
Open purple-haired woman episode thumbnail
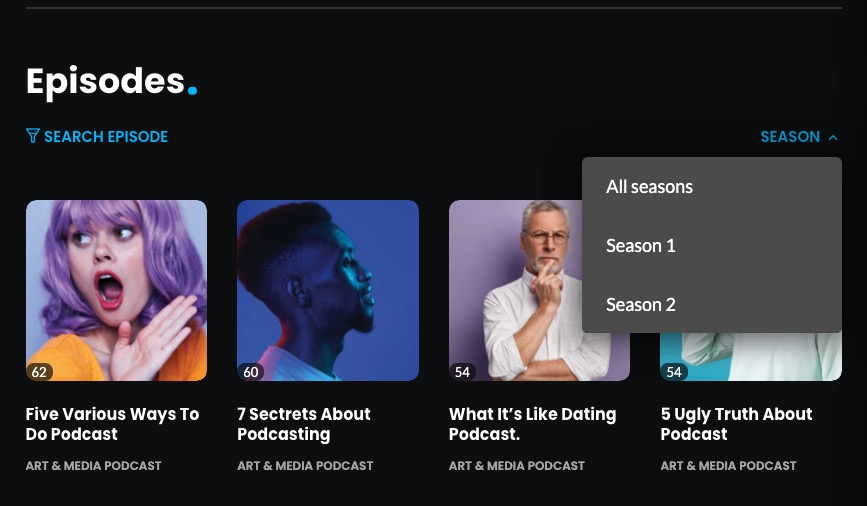pyautogui.click(x=117, y=290)
